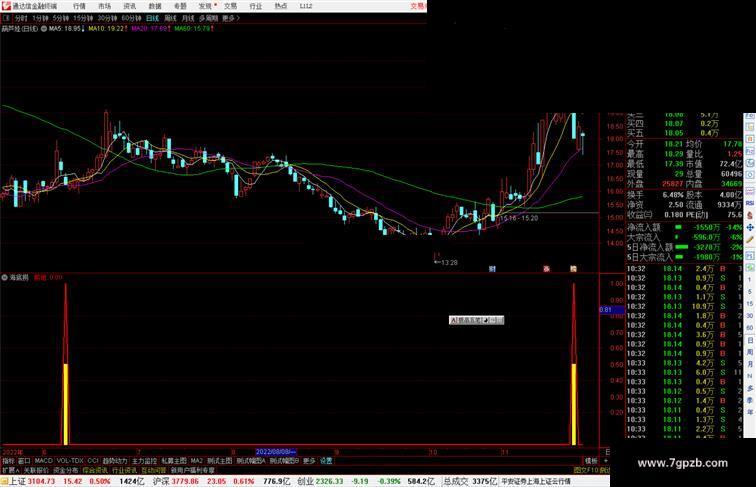
Task: Click the 15 minute shortcut in sidebar
Action: click(x=750, y=304)
